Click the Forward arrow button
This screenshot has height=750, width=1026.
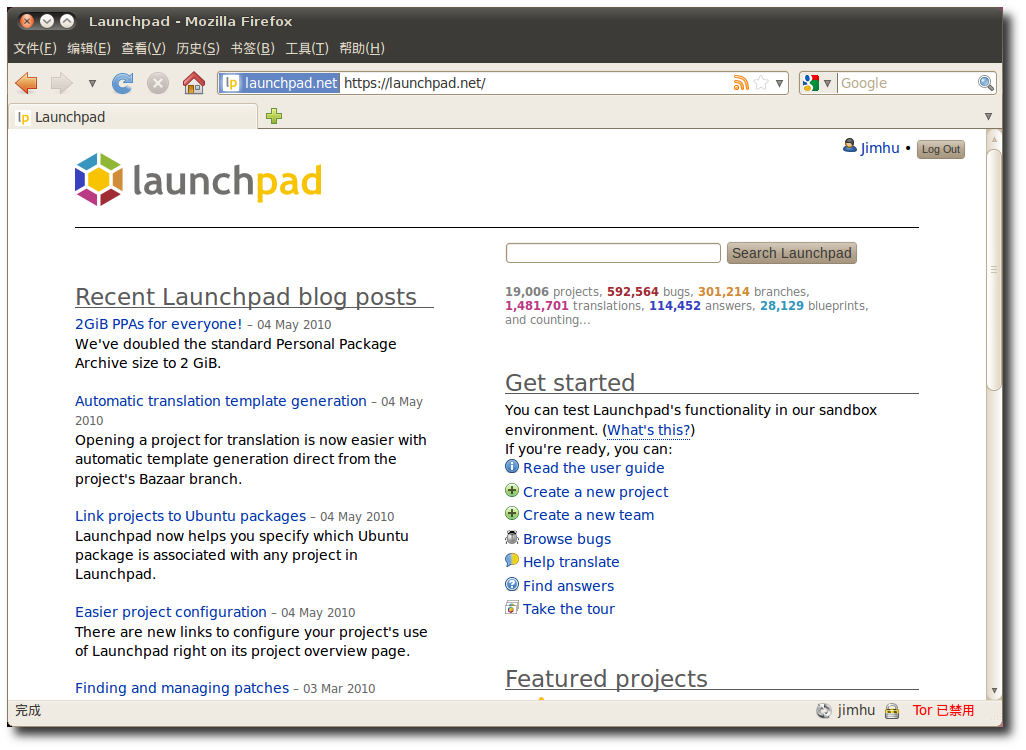point(62,83)
